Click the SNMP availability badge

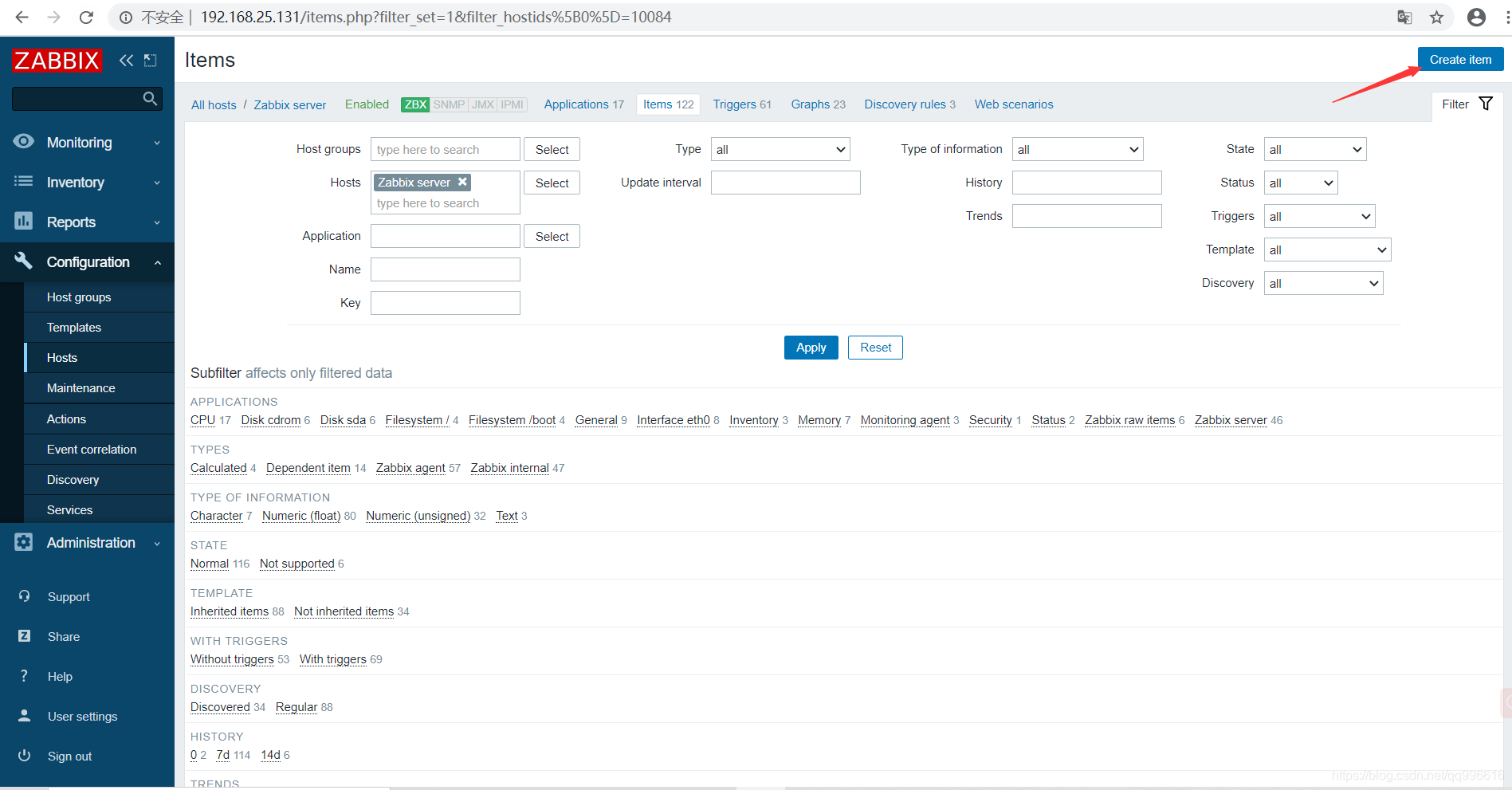(x=449, y=104)
